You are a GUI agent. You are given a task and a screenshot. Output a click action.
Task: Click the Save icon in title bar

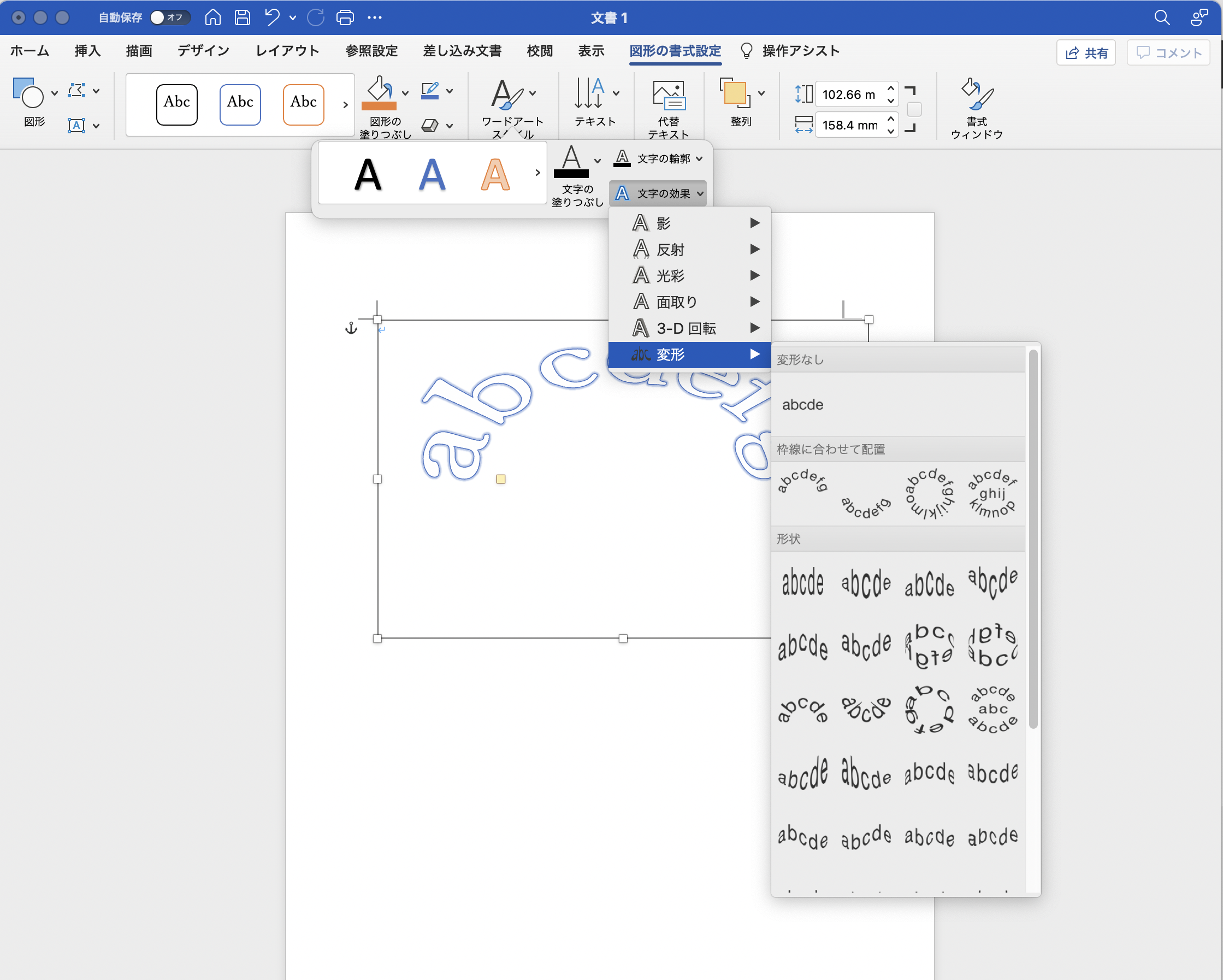(x=242, y=17)
